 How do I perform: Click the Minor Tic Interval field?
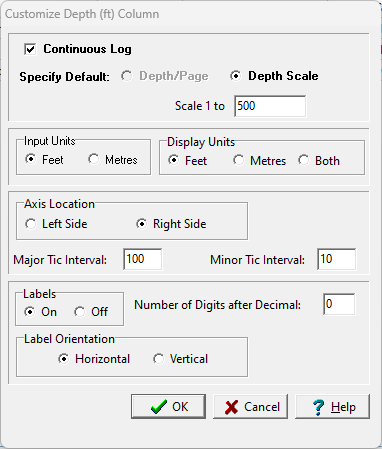click(336, 259)
